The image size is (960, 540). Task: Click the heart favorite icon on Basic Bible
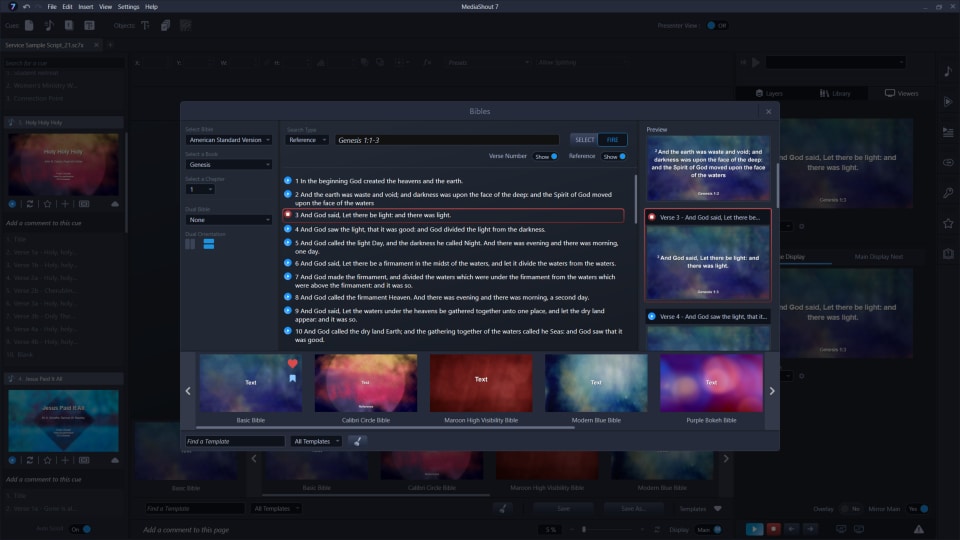(293, 364)
